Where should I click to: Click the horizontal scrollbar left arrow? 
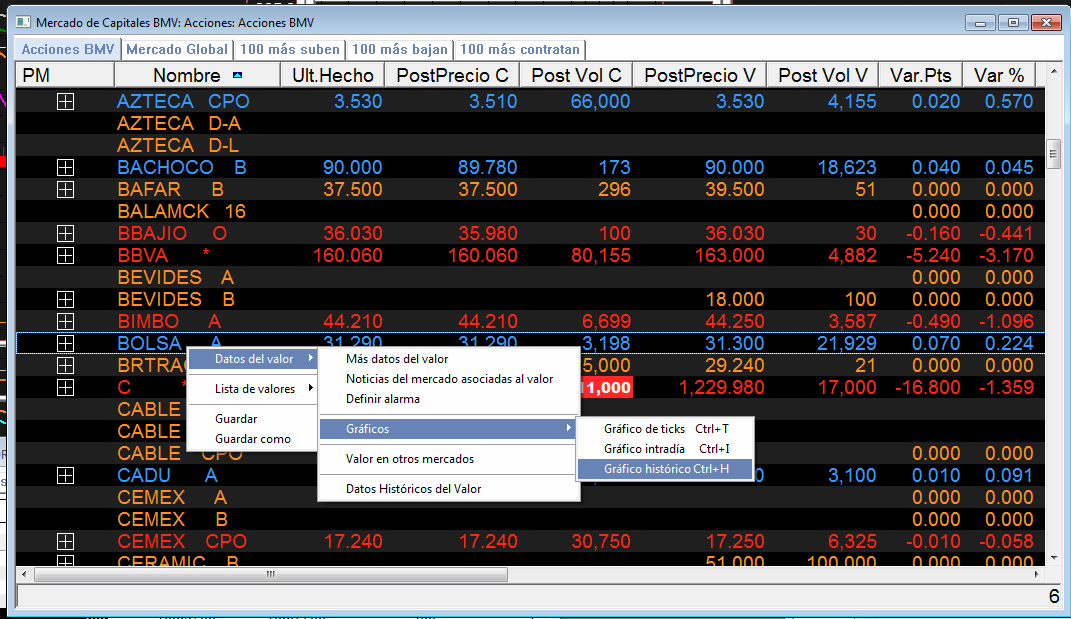tap(25, 575)
